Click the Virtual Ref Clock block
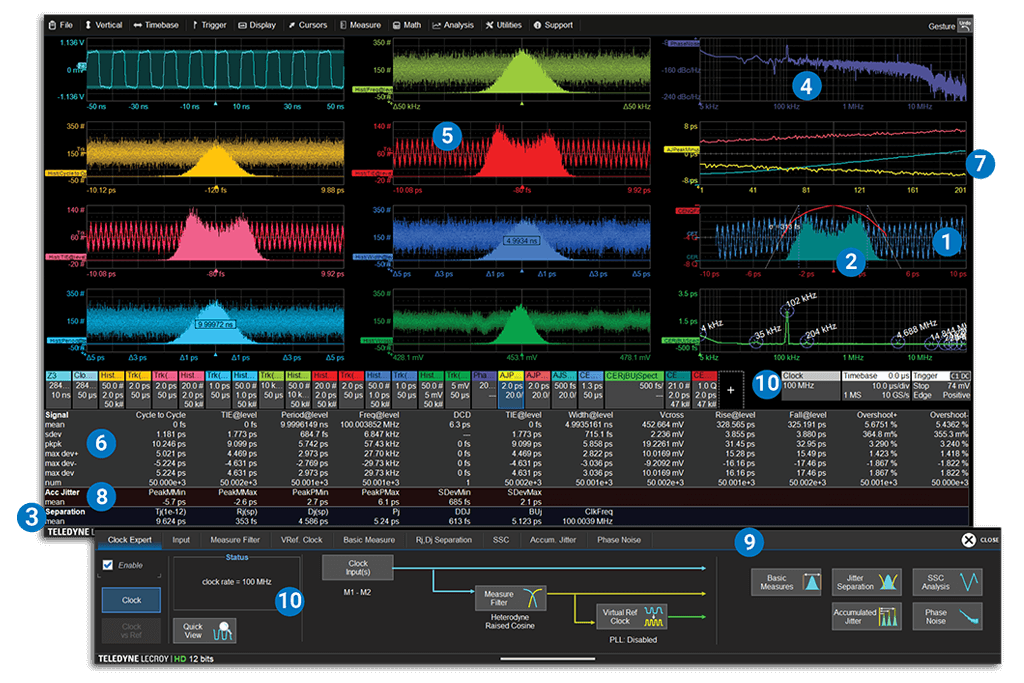This screenshot has height=683, width=1024. point(630,616)
